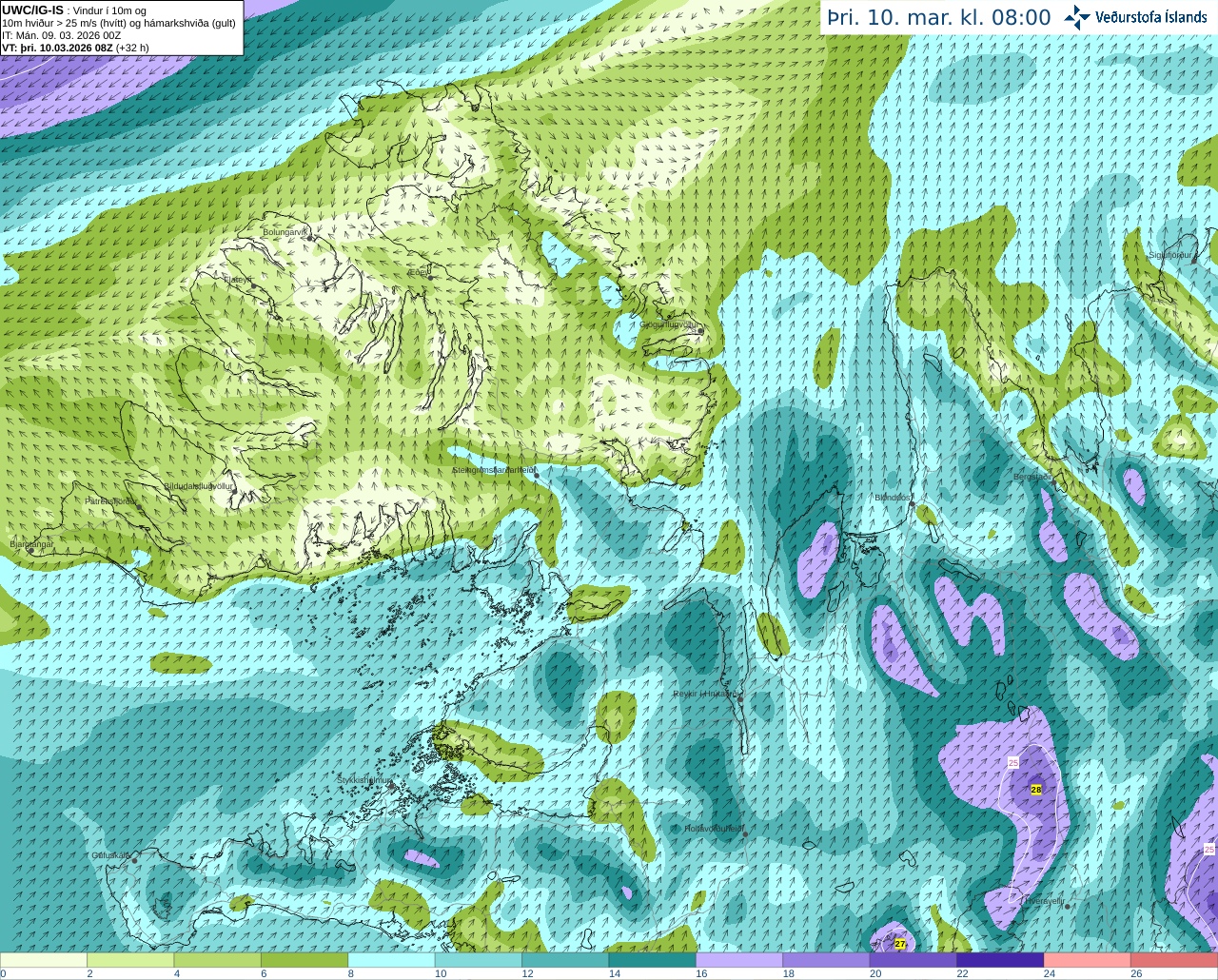The width and height of the screenshot is (1218, 980).
Task: Select the Hveravellir station label
Action: [x=1045, y=900]
